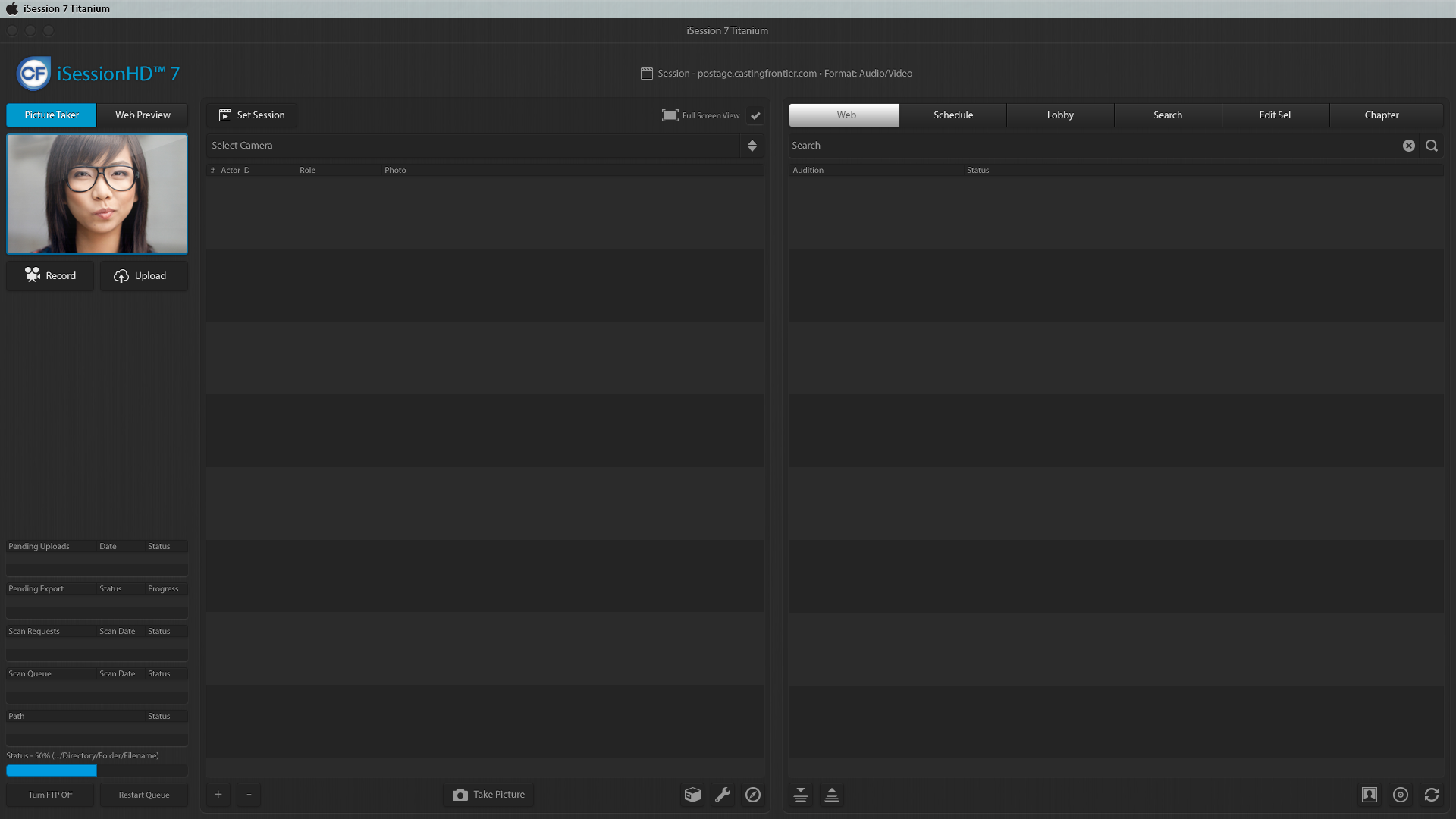
Task: Open the Select Camera dropdown
Action: pos(474,146)
